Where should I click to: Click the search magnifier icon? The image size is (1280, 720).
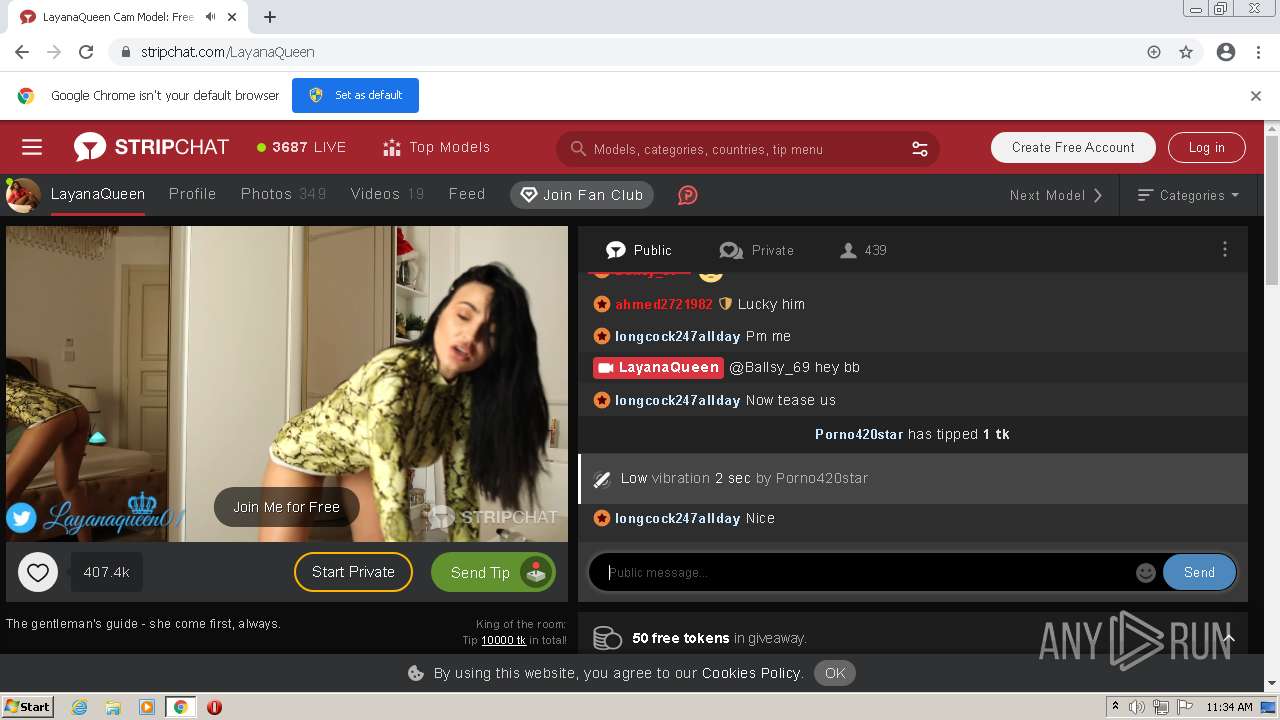578,149
